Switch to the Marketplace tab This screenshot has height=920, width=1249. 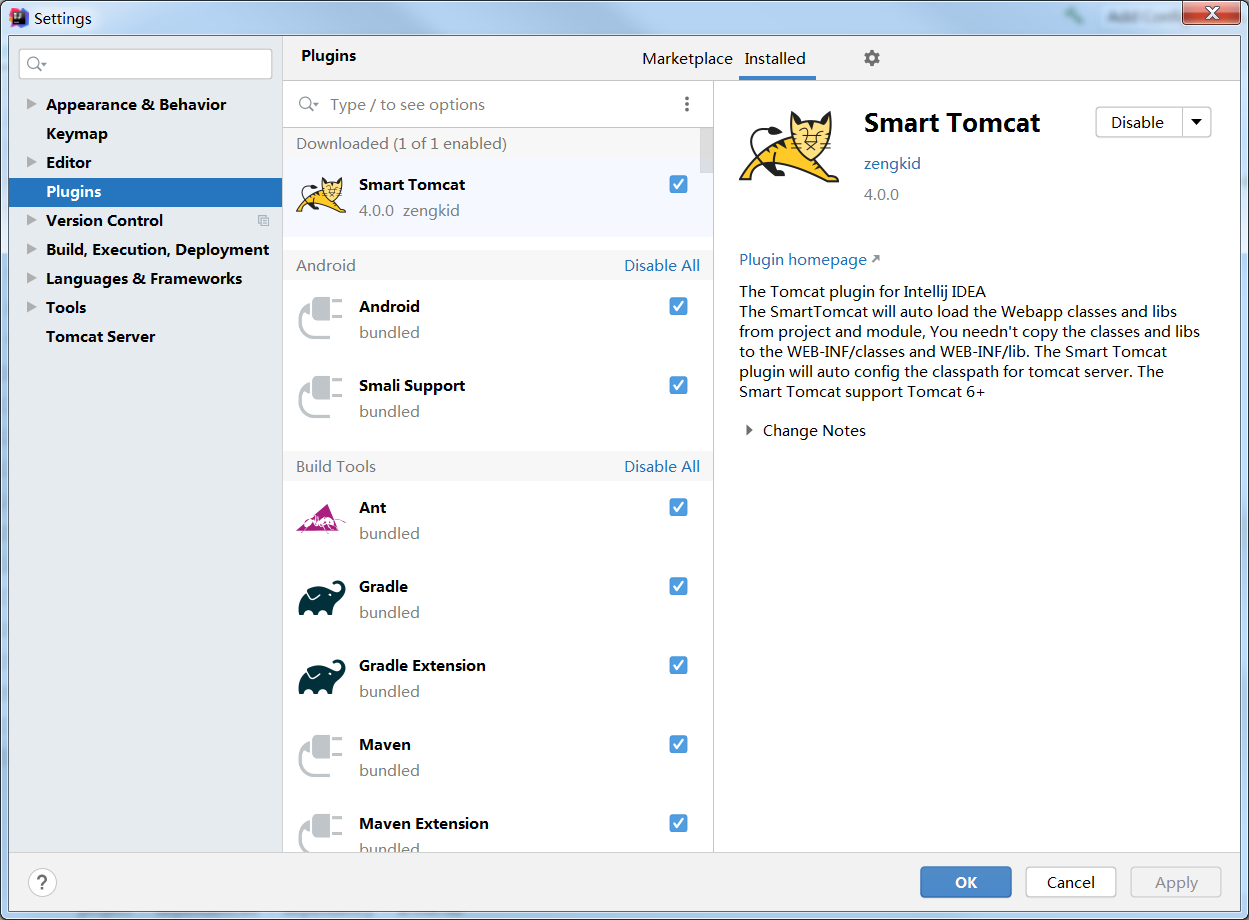[x=687, y=59]
